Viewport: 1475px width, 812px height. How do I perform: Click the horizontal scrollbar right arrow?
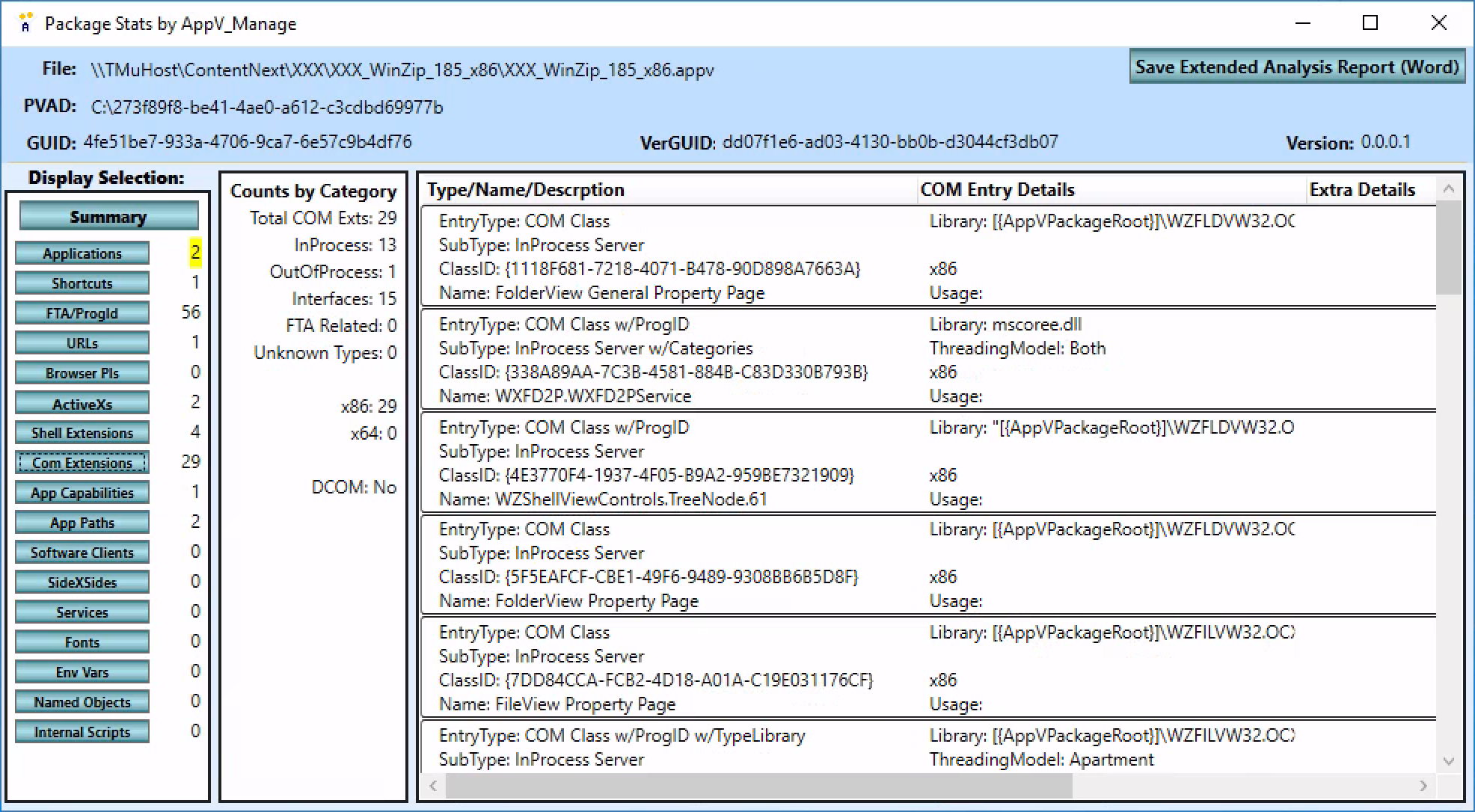pos(1423,786)
